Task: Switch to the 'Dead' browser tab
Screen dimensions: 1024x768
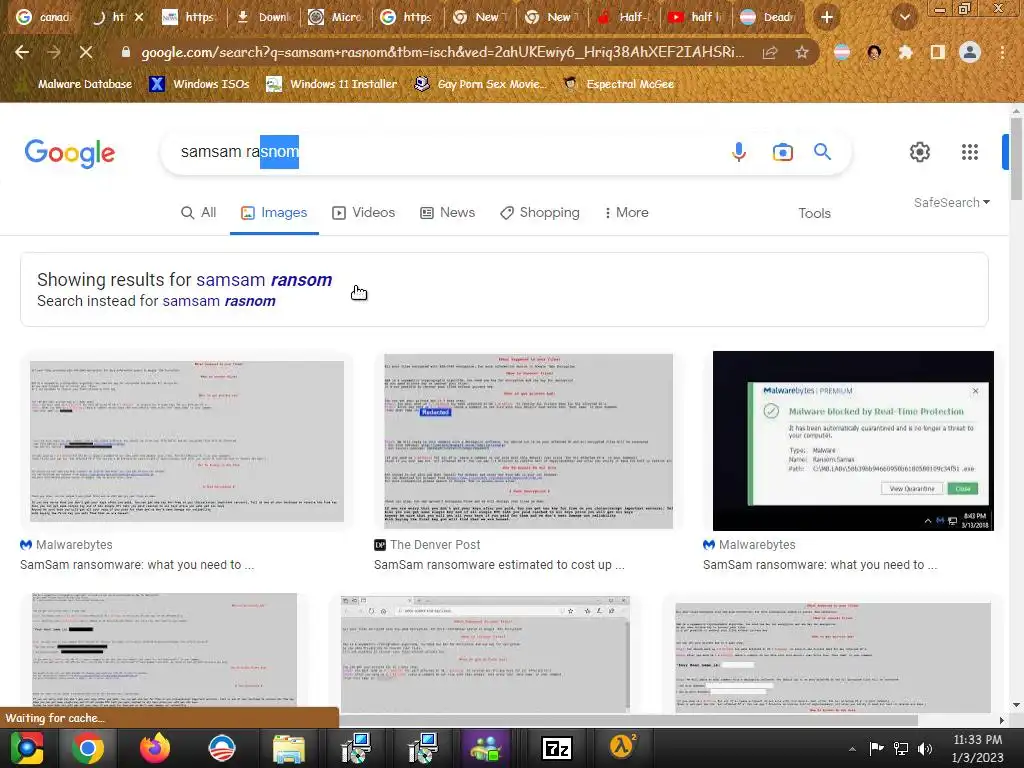Action: coord(769,17)
